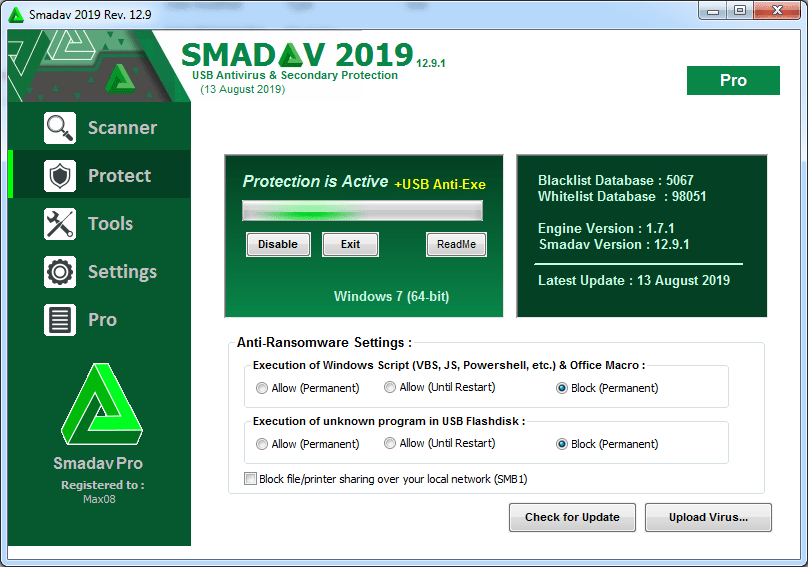The image size is (808, 567).
Task: Click Check for Update button
Action: [x=573, y=517]
